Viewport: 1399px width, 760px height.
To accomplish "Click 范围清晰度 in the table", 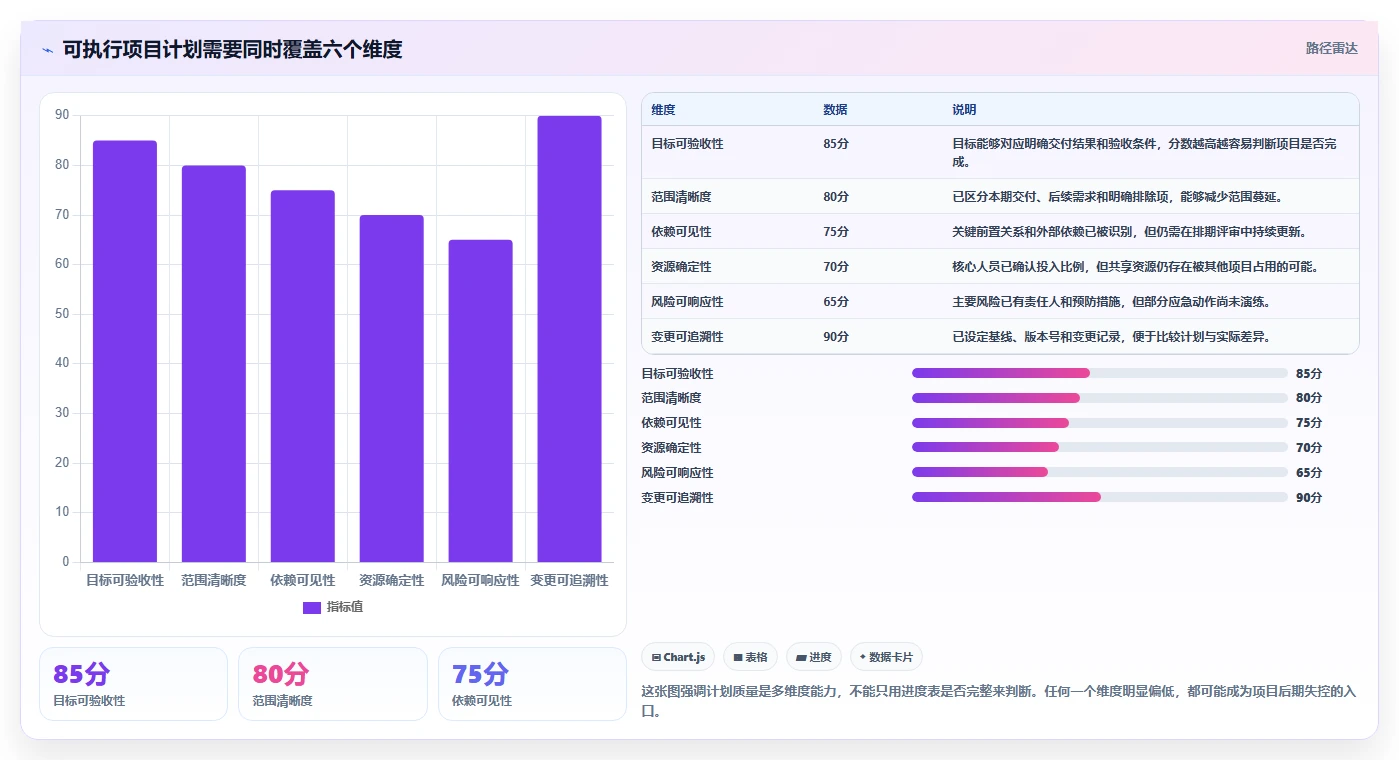I will [681, 197].
